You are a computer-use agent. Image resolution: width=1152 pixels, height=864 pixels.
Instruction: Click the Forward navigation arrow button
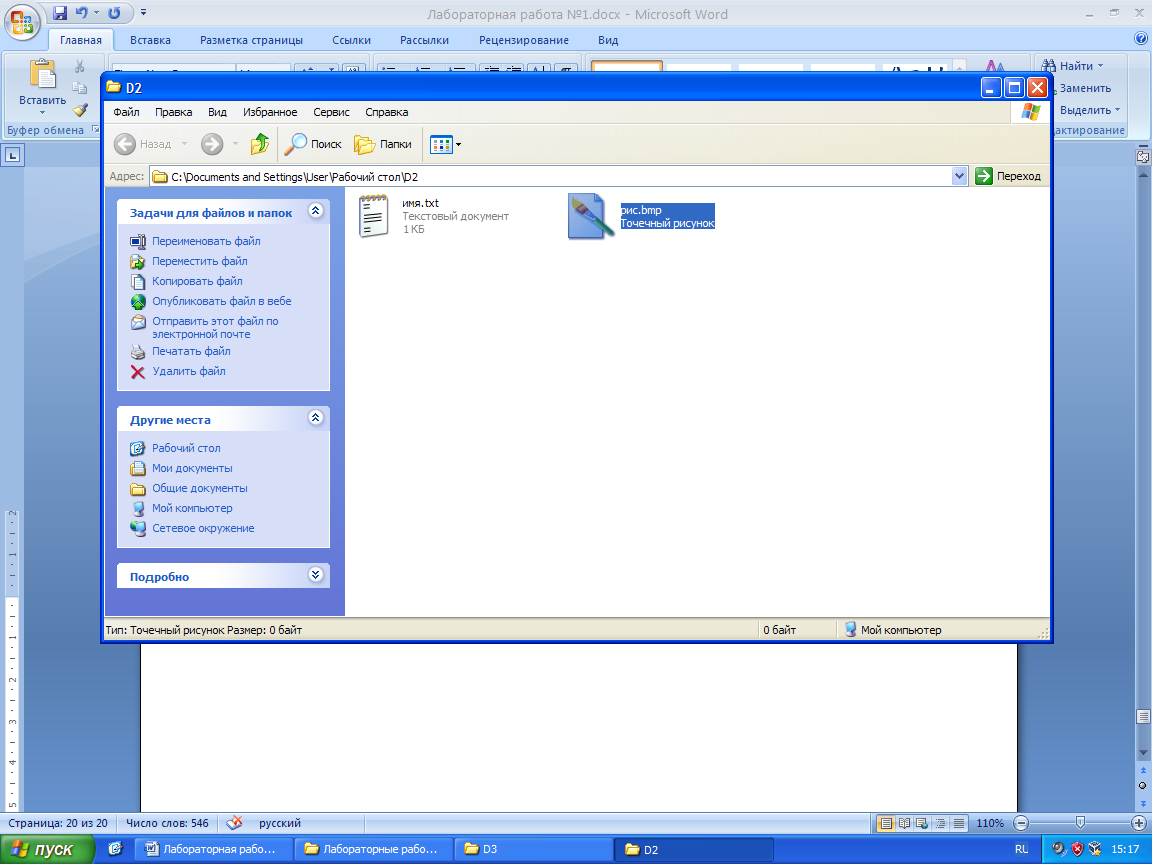click(x=212, y=144)
